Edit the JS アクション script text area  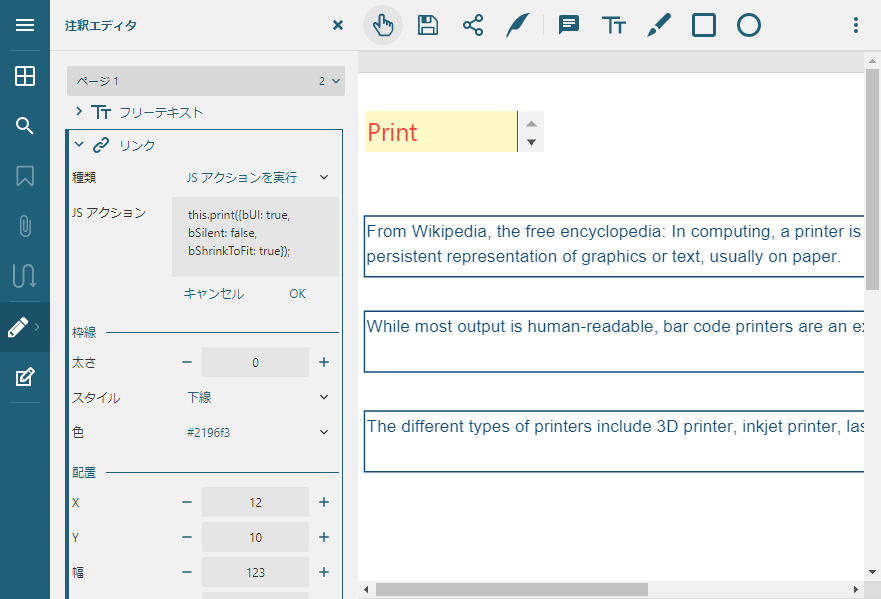(x=256, y=237)
